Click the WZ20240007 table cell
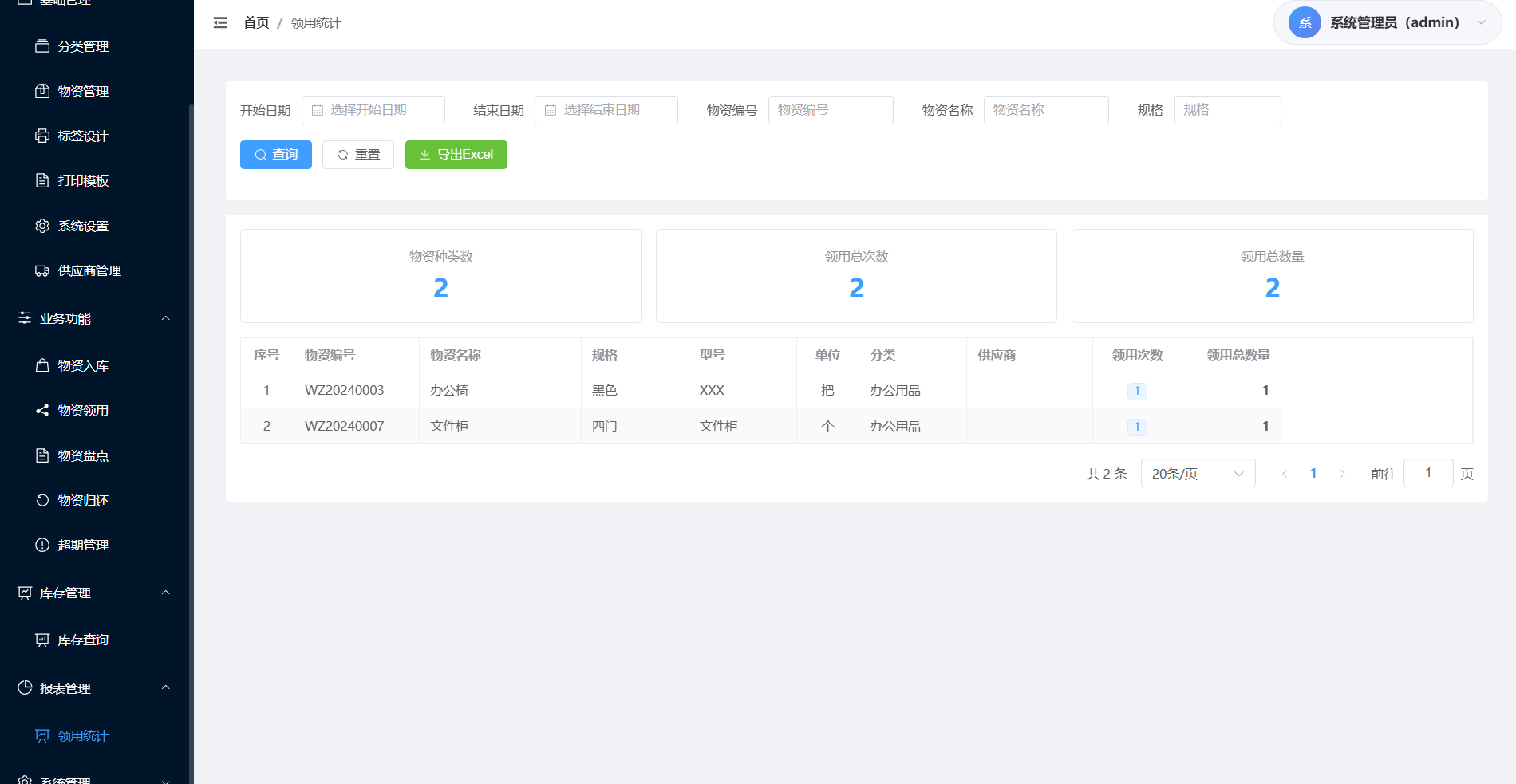The height and width of the screenshot is (784, 1516). pos(356,426)
